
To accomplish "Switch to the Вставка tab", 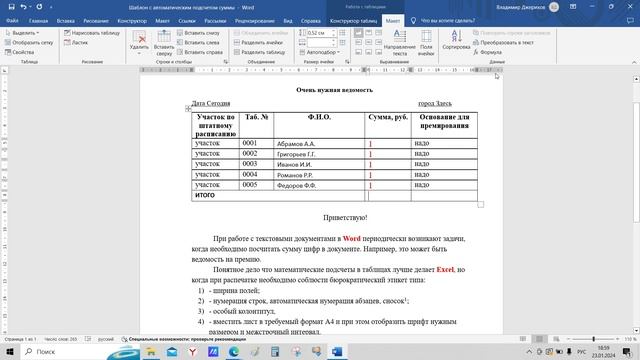I will coord(65,20).
